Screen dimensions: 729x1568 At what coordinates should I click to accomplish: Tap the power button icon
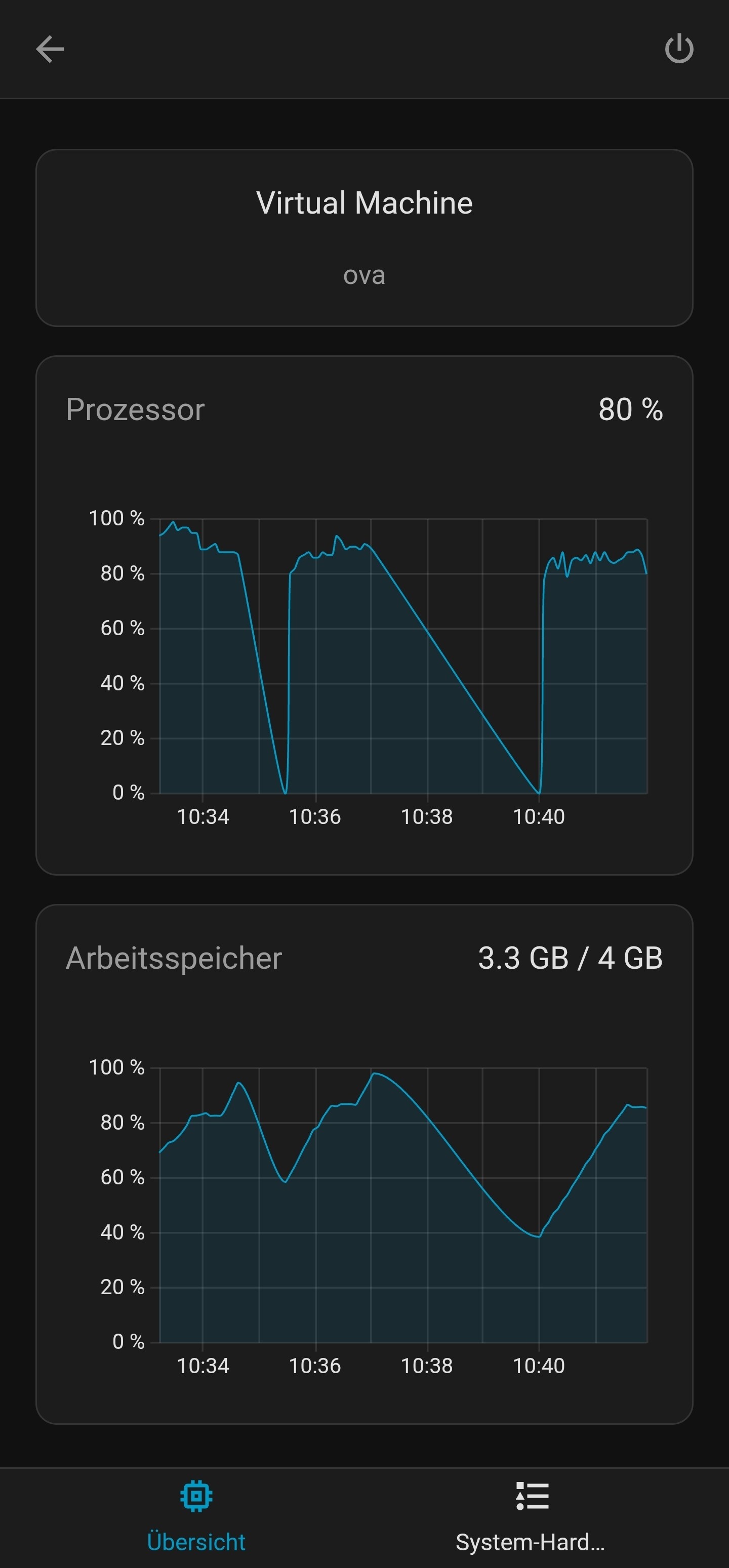pos(679,49)
